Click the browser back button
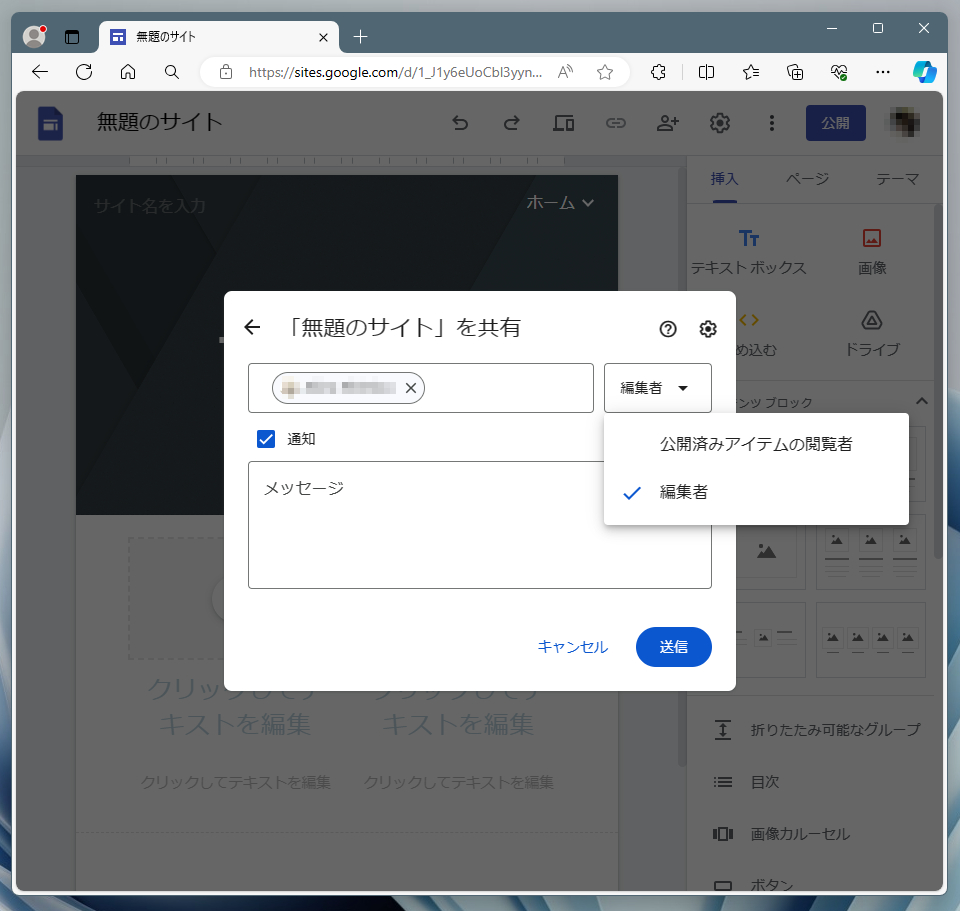 click(x=40, y=72)
